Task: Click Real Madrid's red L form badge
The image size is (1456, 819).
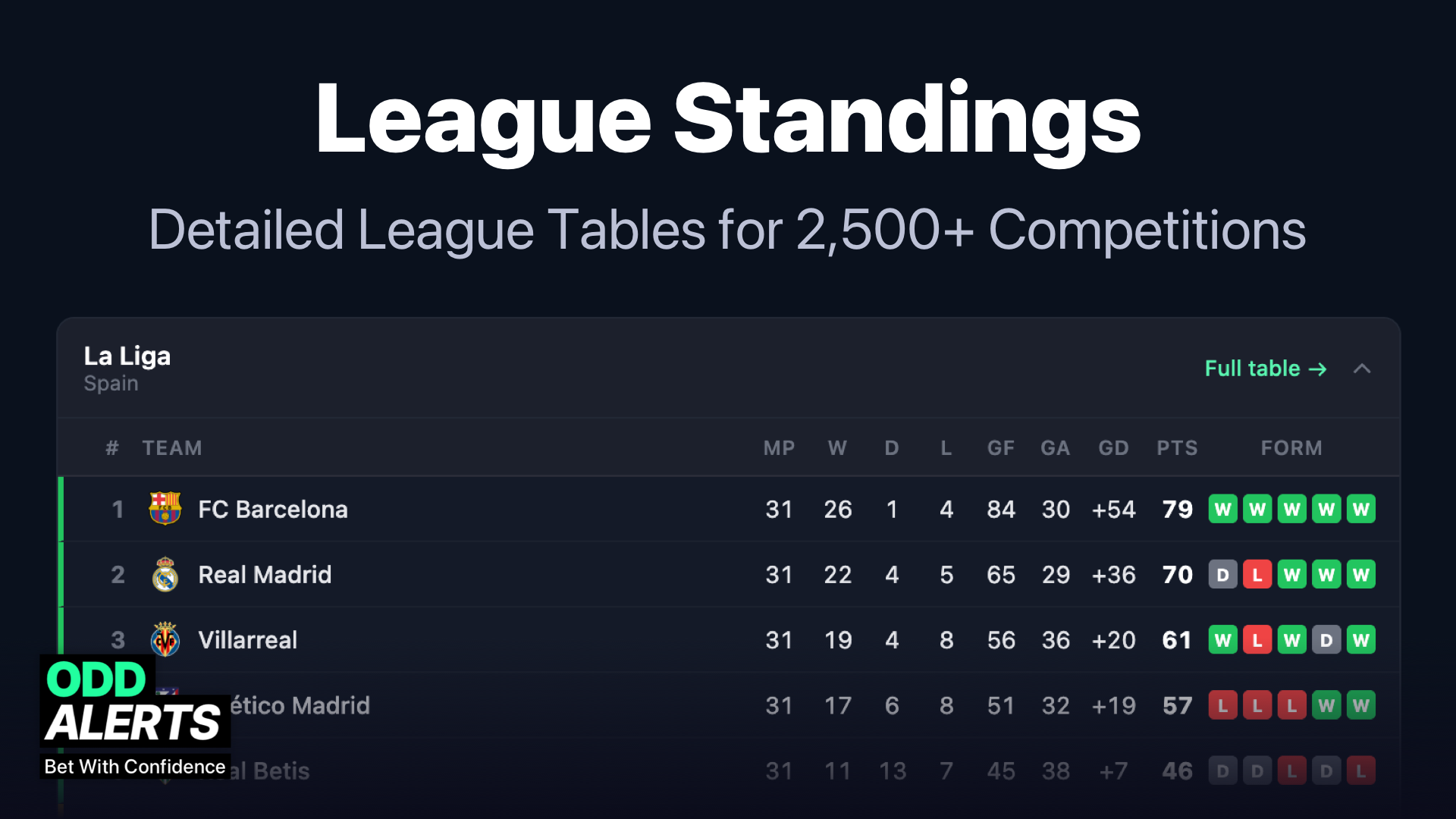Action: coord(1257,575)
